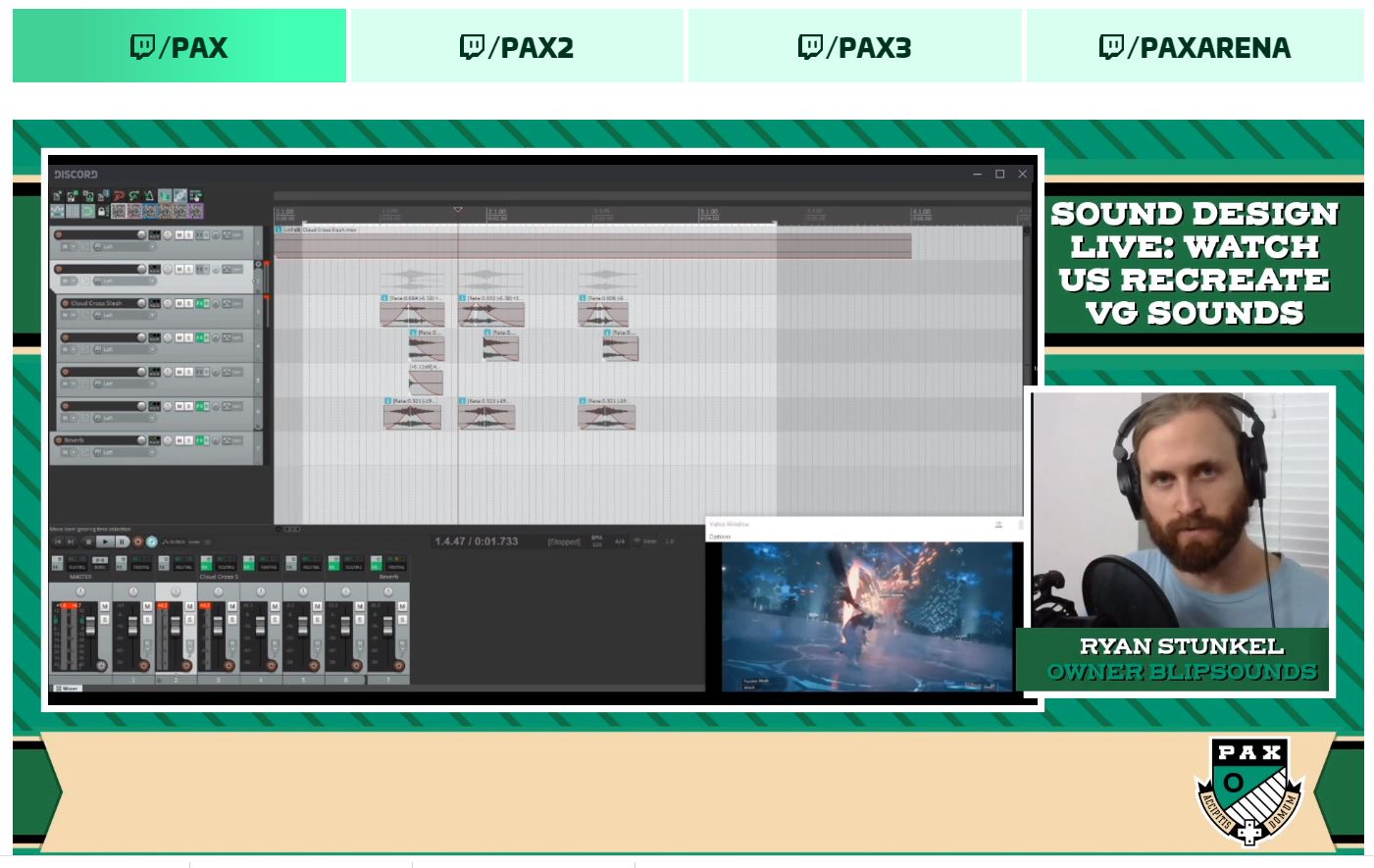Open the FX of the Cloud Cross Slash track
Image resolution: width=1374 pixels, height=868 pixels.
click(199, 303)
